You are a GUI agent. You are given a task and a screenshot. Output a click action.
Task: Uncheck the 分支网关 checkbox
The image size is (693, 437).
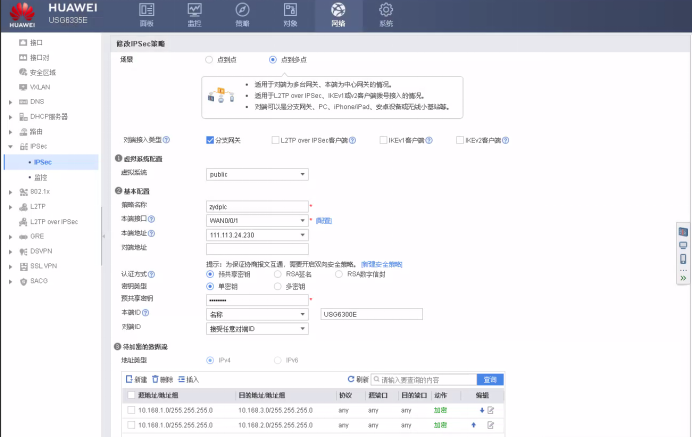point(210,140)
